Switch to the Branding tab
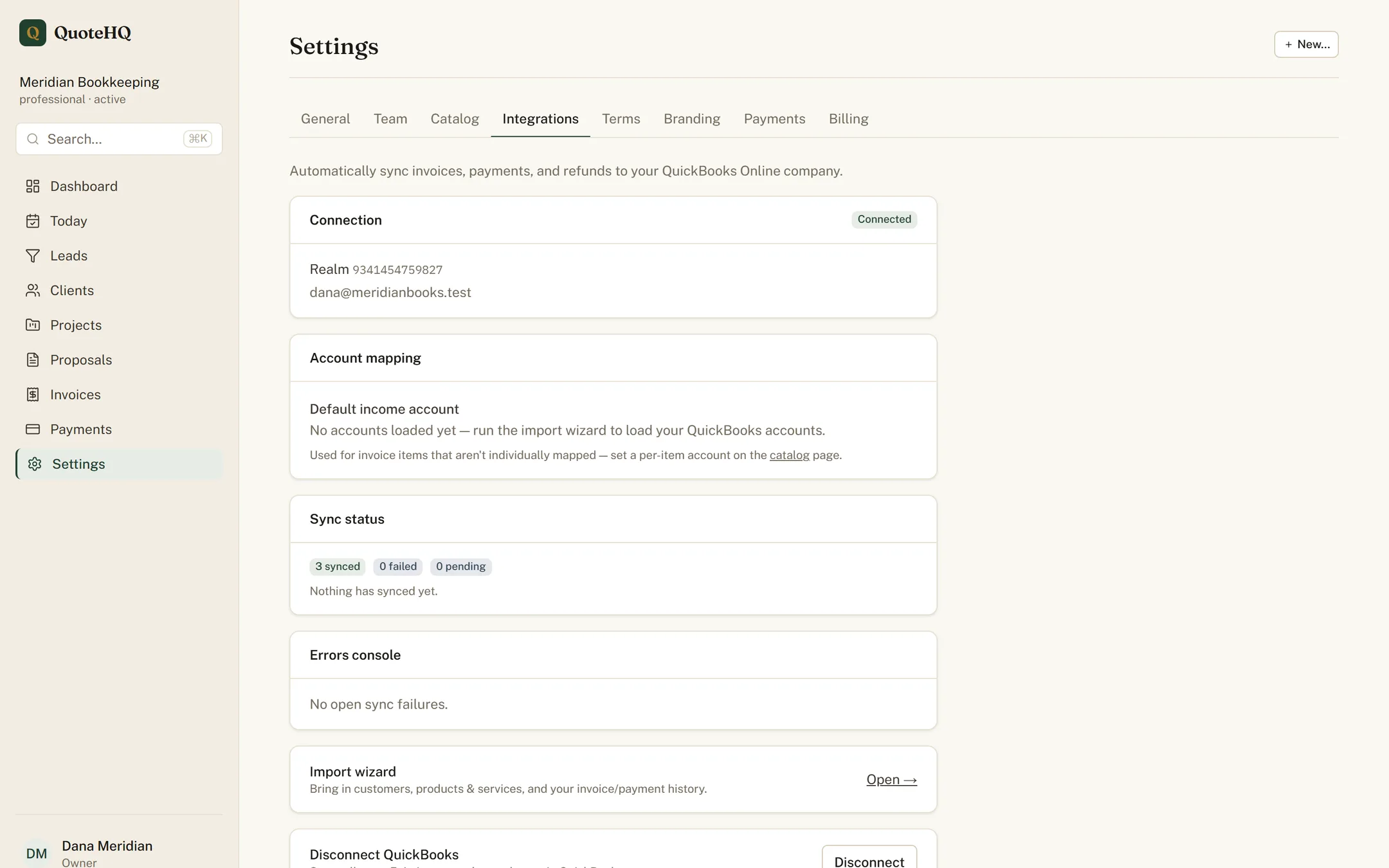 tap(692, 119)
